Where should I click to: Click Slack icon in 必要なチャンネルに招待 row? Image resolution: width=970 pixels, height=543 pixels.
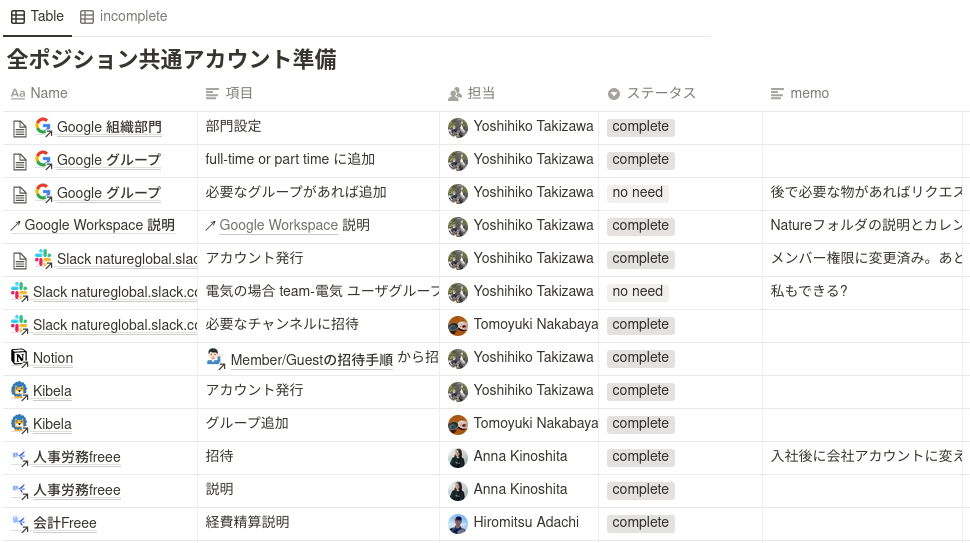pos(20,325)
